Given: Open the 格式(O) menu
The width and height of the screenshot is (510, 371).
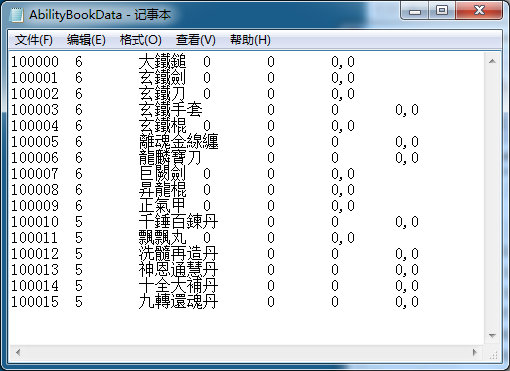Looking at the screenshot, I should [x=141, y=40].
